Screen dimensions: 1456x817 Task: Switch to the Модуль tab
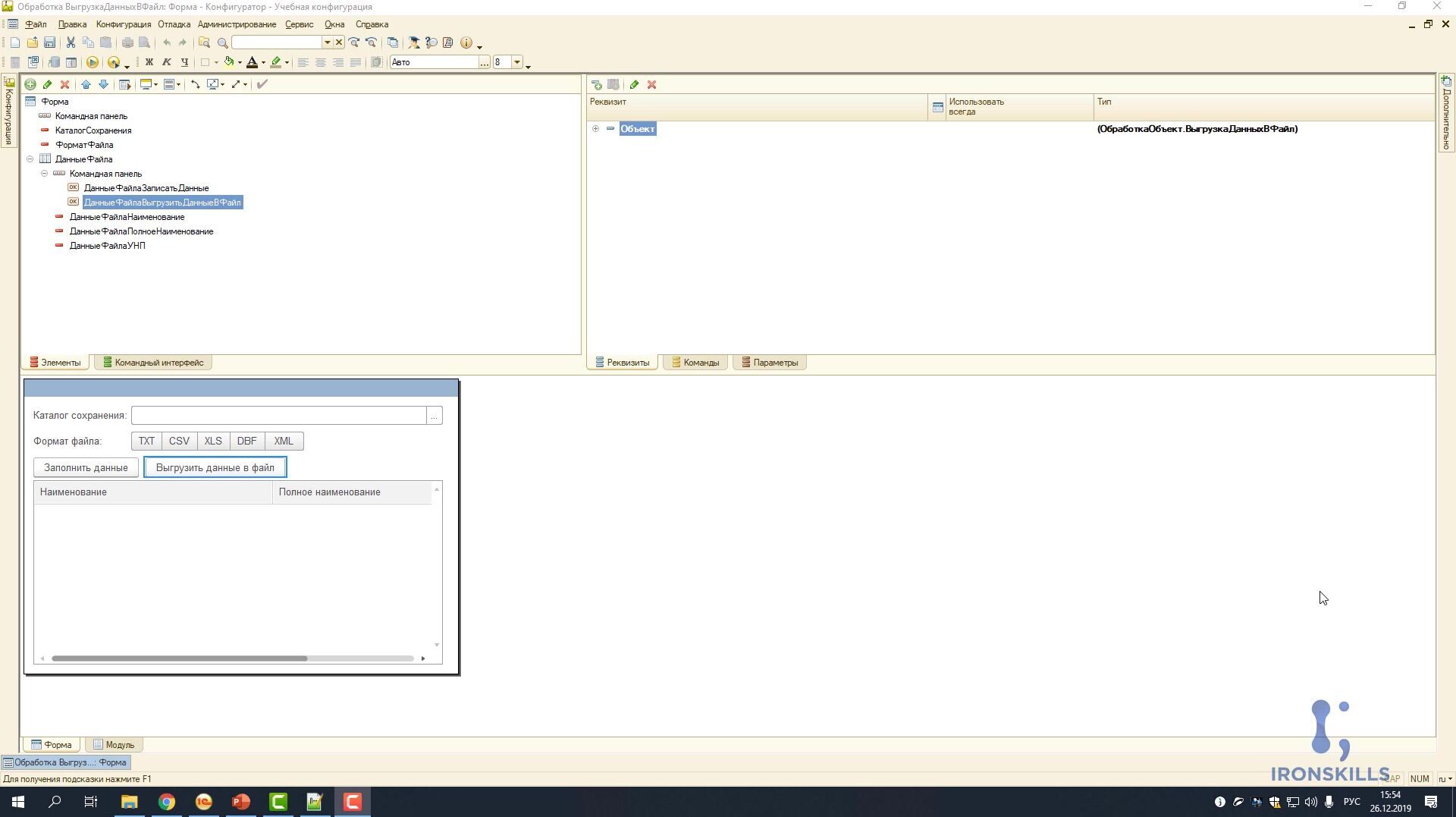113,745
